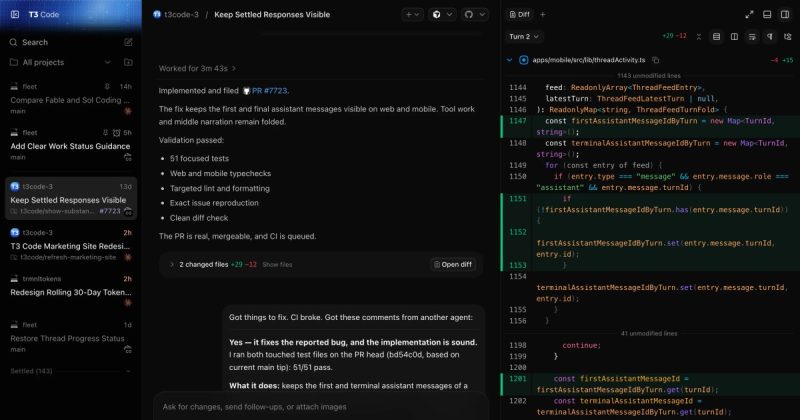Open the plus dropdown in the thread header

coord(412,15)
